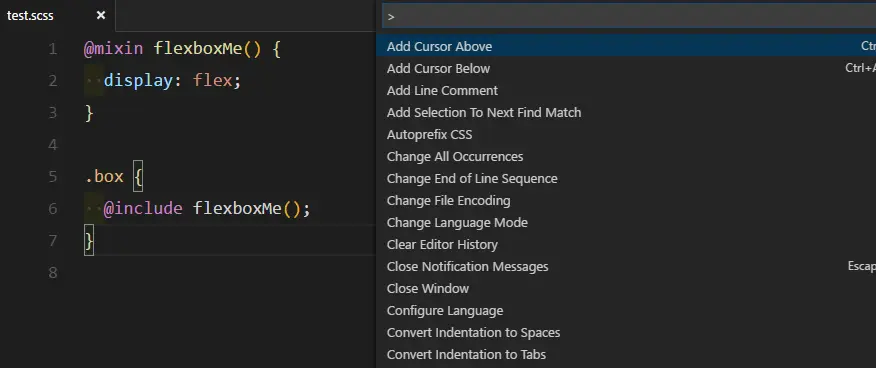Choose Add Line Comment
876x368 pixels.
click(x=626, y=90)
